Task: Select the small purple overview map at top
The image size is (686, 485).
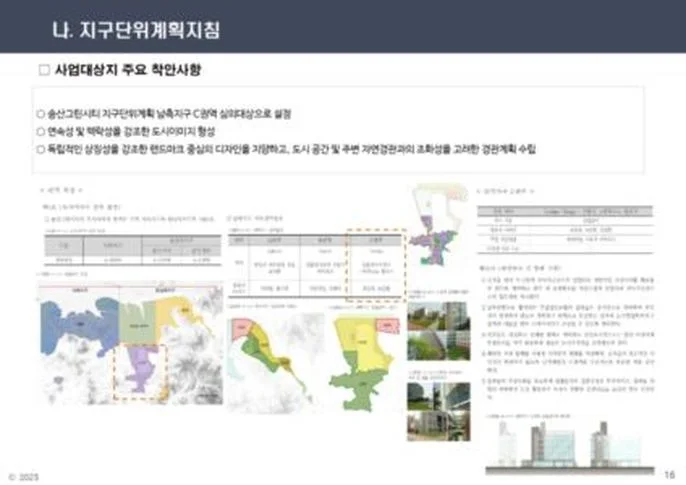Action: pos(439,225)
